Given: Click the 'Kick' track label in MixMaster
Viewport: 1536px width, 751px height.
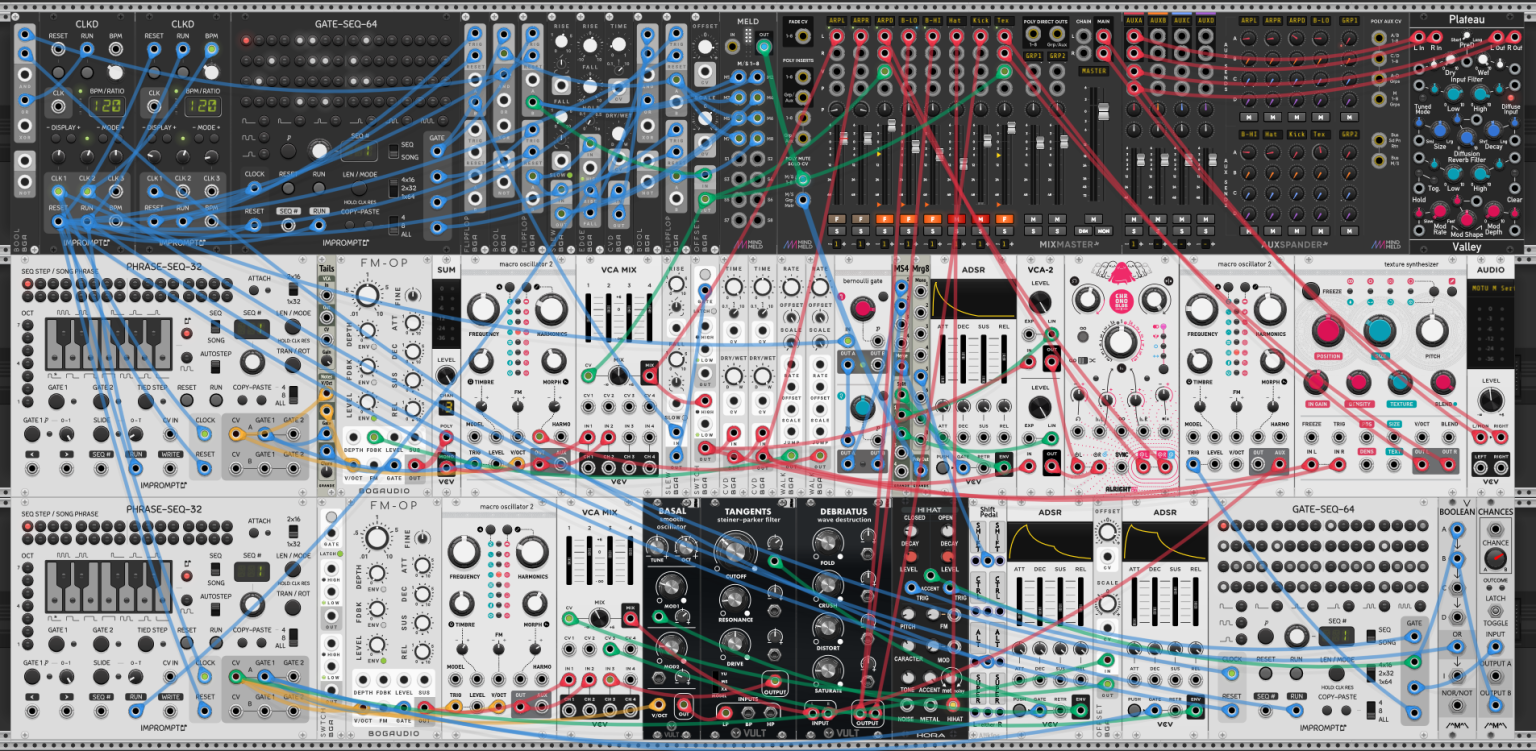Looking at the screenshot, I should (x=980, y=20).
